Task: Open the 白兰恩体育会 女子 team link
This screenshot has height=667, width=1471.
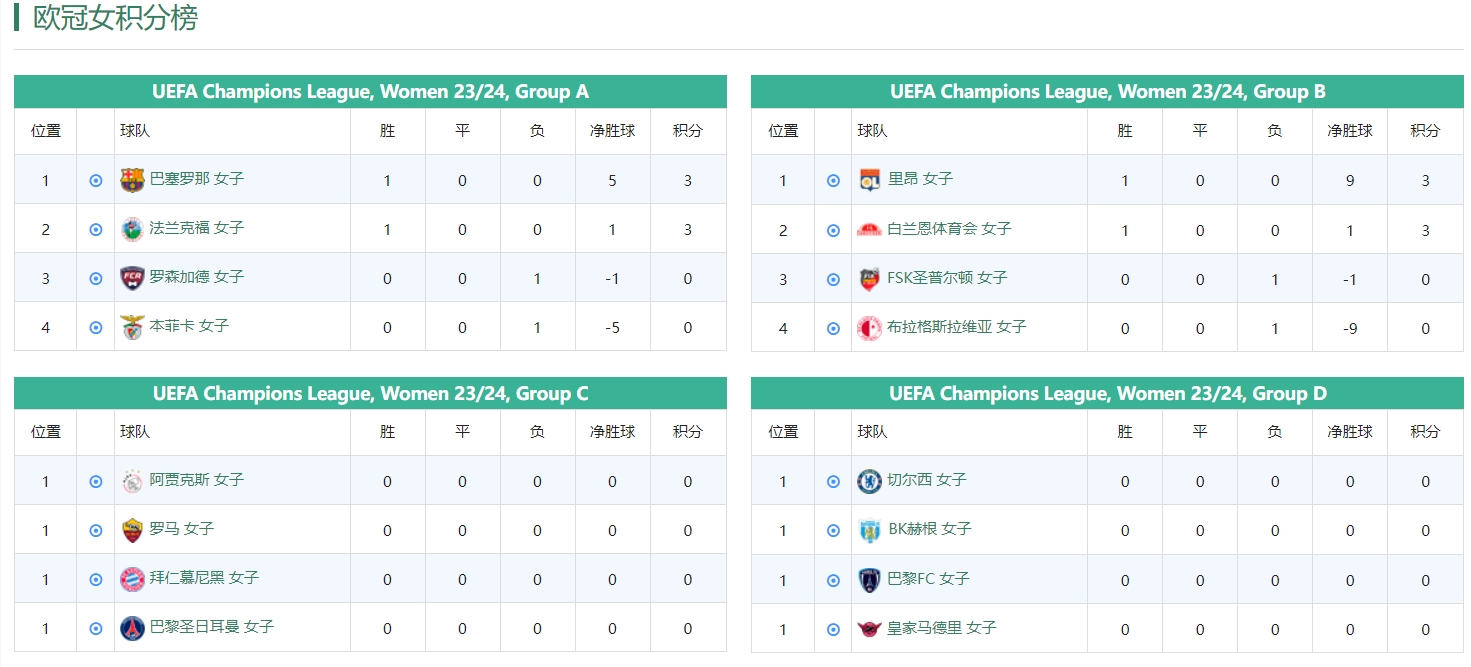Action: (x=949, y=229)
